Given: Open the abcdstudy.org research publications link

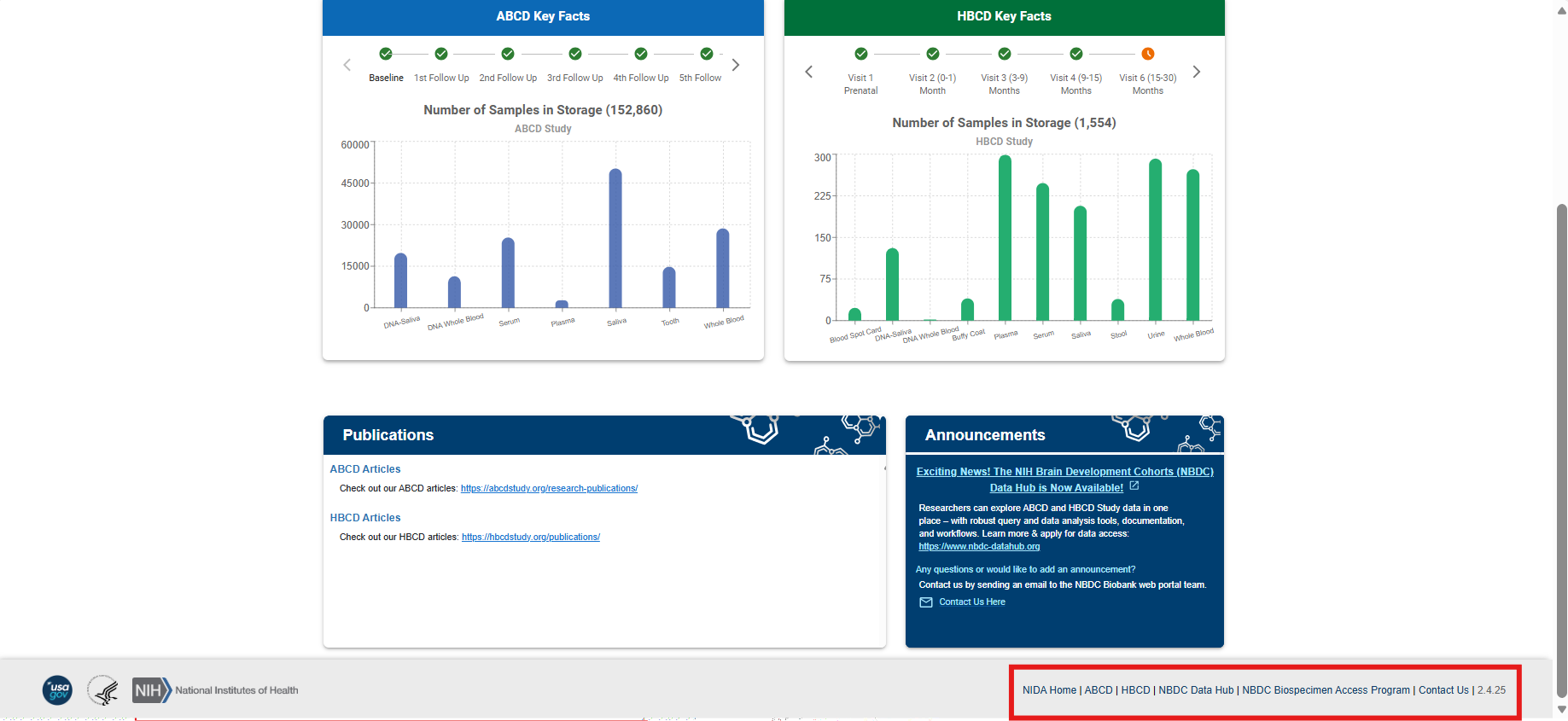Looking at the screenshot, I should point(549,489).
